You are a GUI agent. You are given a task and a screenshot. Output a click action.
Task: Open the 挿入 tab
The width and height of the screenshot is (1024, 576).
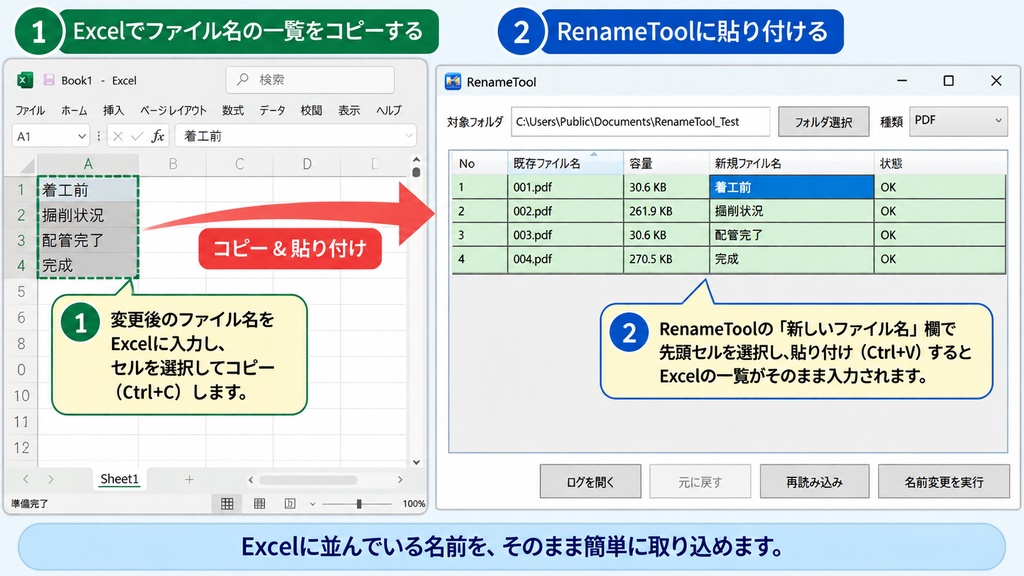(x=113, y=110)
